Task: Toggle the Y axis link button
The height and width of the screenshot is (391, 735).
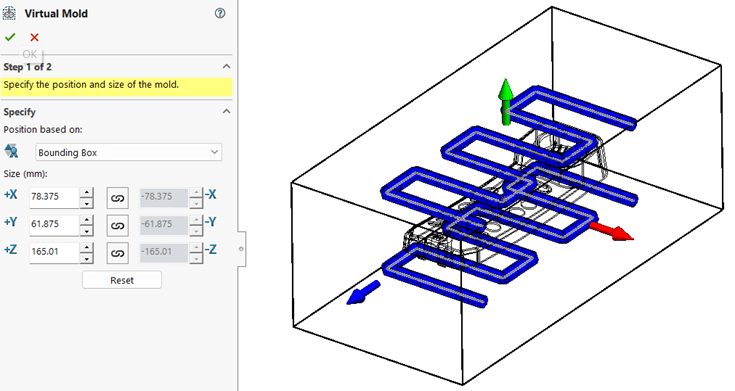Action: 118,226
